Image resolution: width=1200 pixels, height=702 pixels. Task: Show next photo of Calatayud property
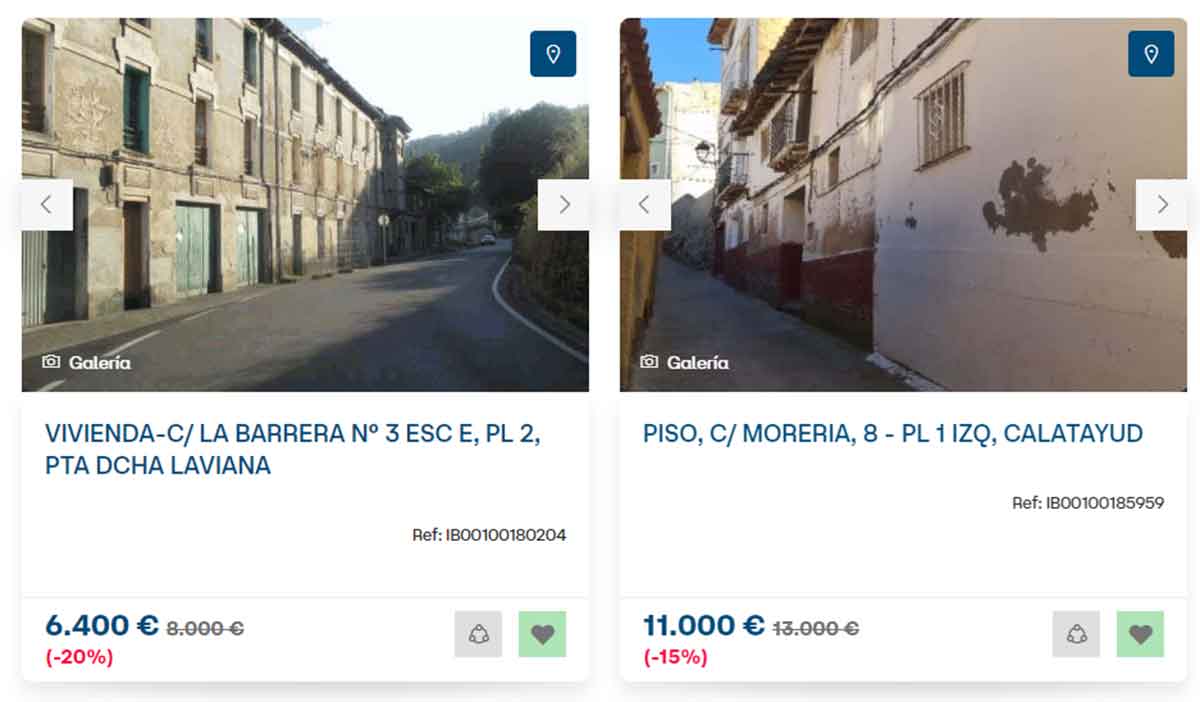[x=1161, y=205]
